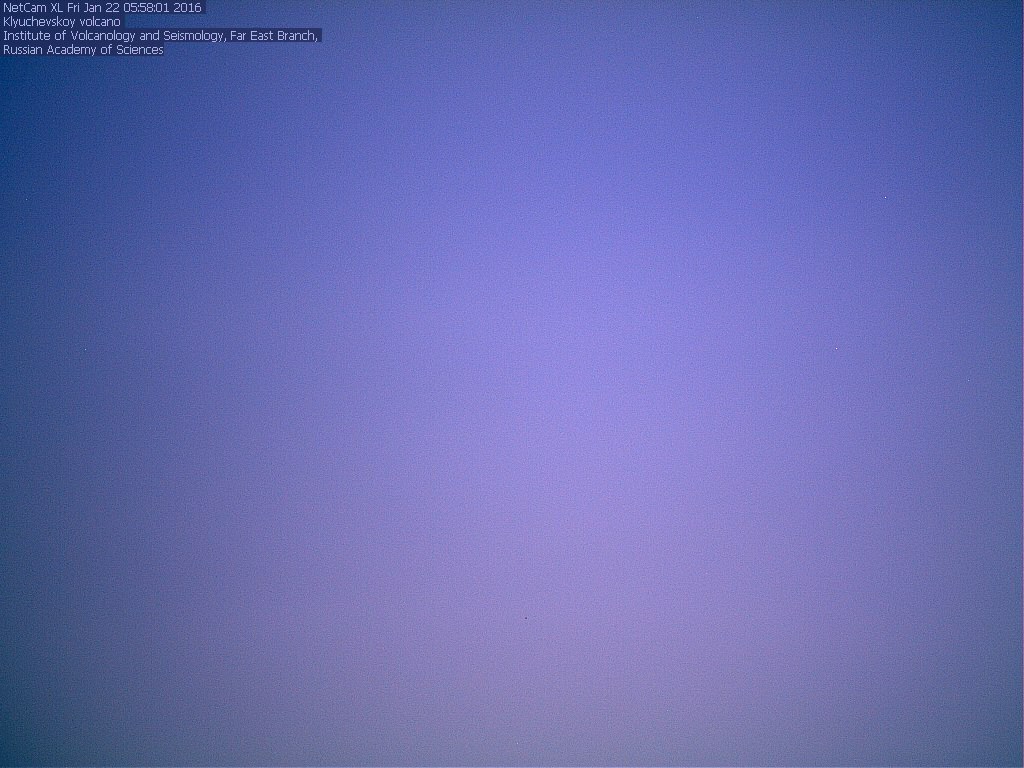Click the NetCam XL timestamp overlay line
This screenshot has width=1024, height=768.
pyautogui.click(x=103, y=8)
